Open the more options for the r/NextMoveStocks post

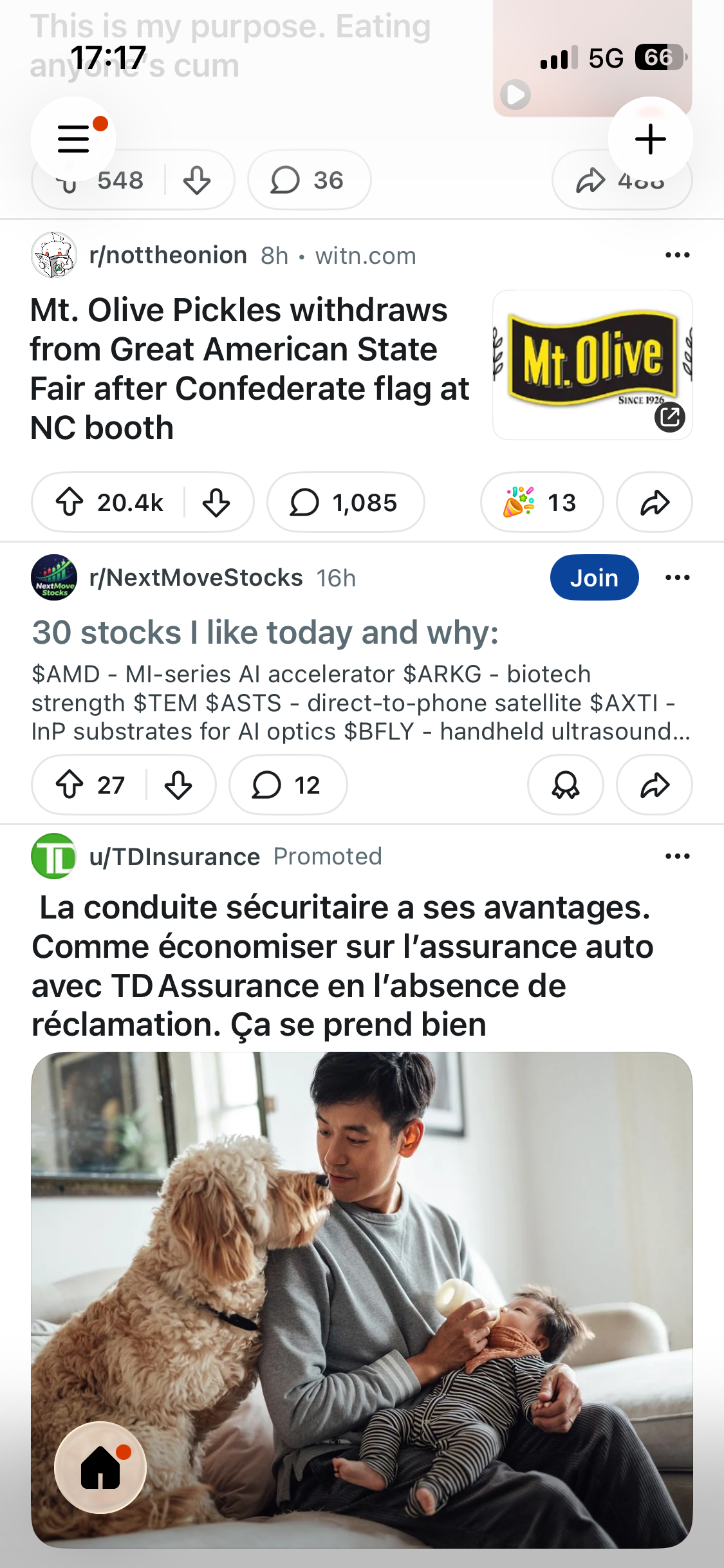677,577
